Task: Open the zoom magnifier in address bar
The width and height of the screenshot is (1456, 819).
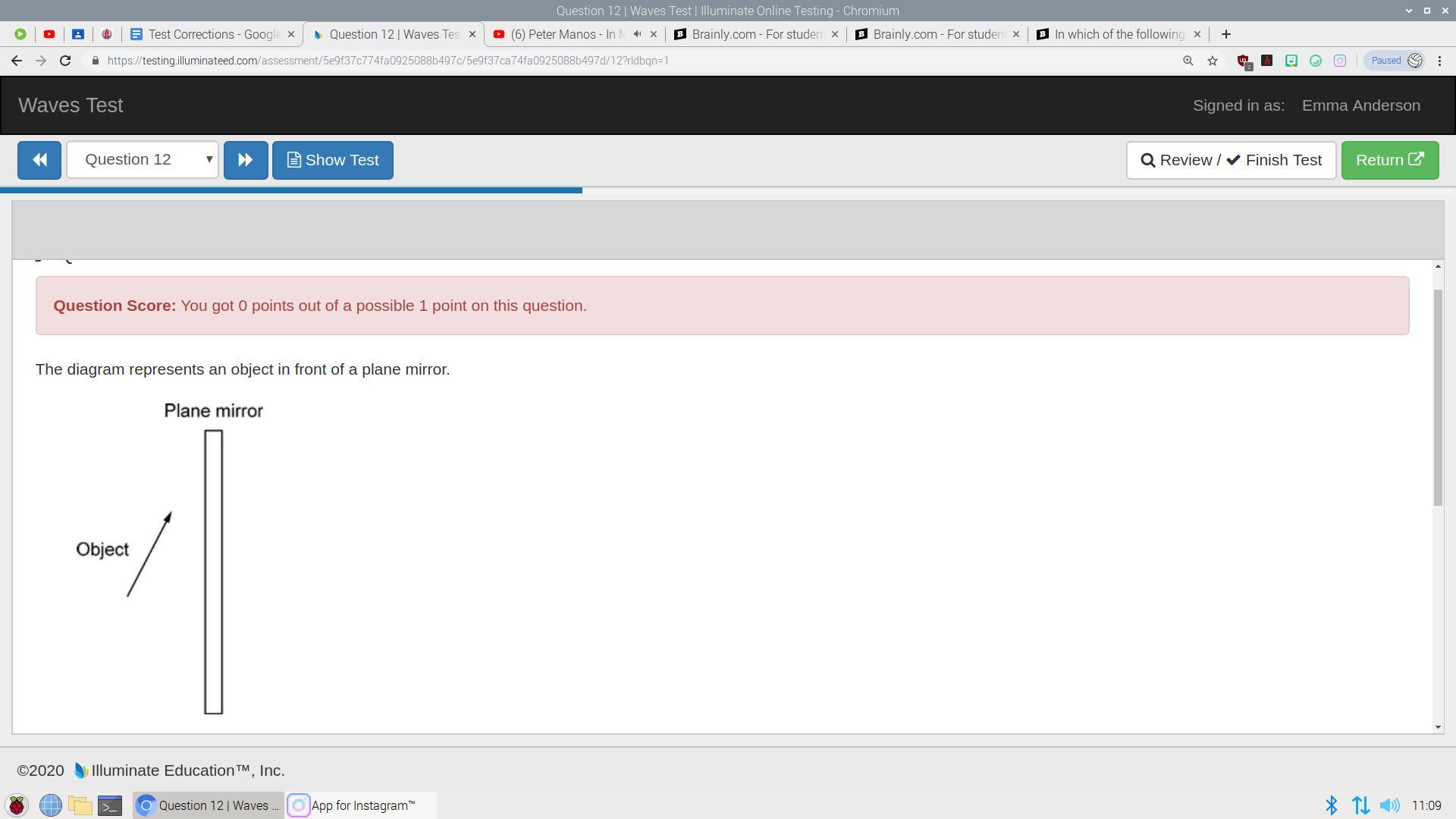Action: click(1188, 61)
